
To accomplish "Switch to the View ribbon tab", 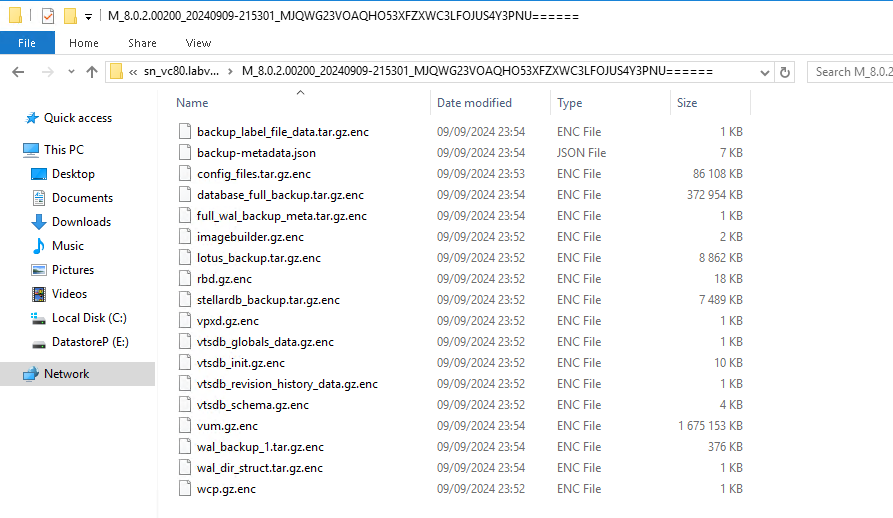I will [198, 43].
